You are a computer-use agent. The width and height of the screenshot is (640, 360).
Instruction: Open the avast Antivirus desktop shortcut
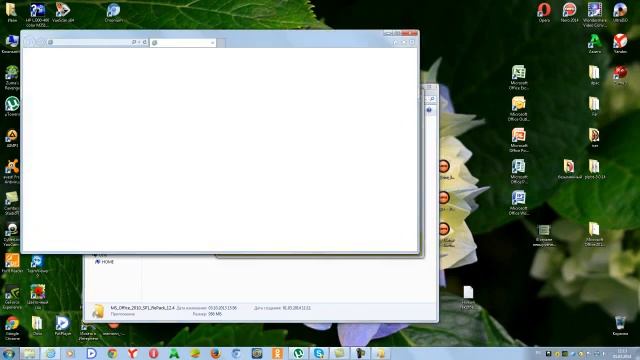[x=12, y=171]
